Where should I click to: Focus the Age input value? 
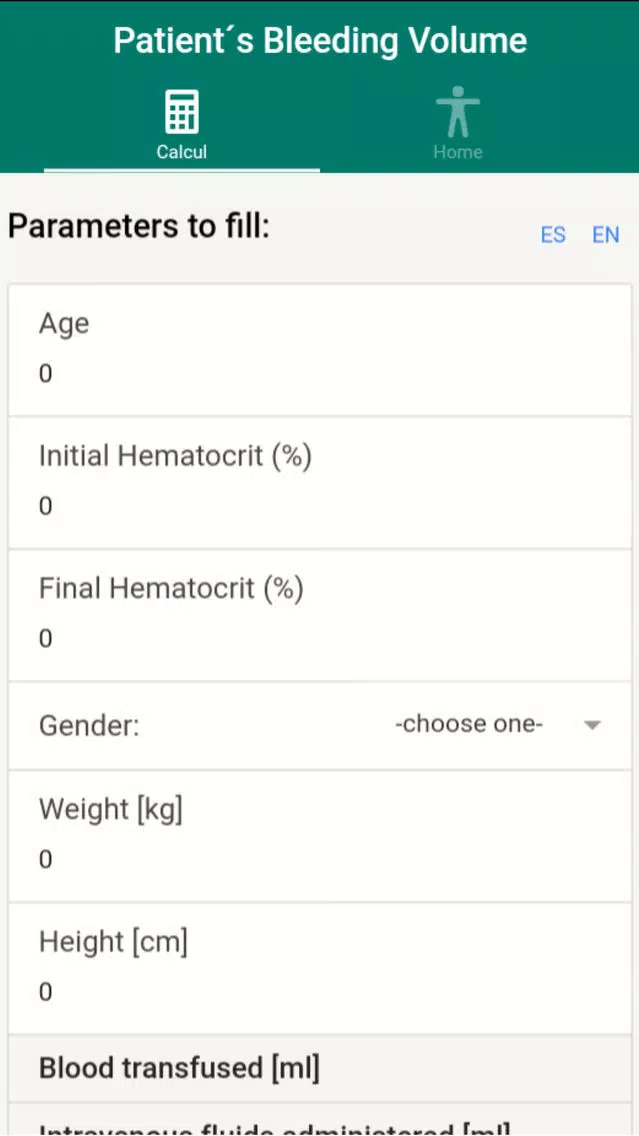click(320, 375)
